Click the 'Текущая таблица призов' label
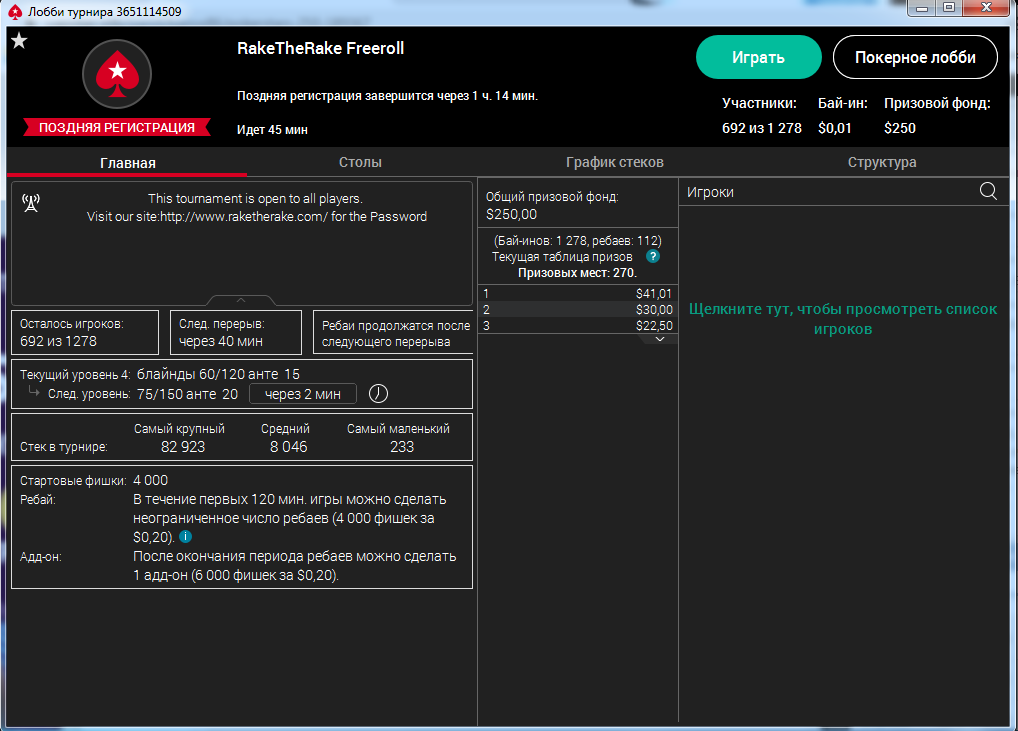Viewport: 1018px width, 731px height. pos(562,257)
